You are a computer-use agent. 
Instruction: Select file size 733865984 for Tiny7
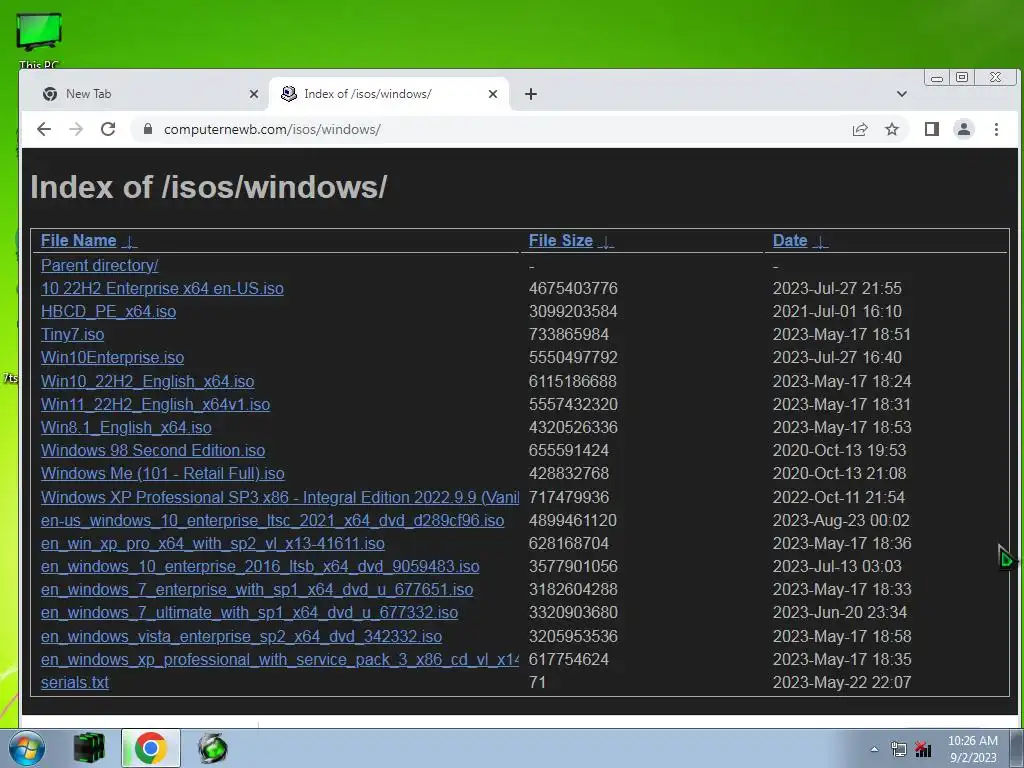coord(568,334)
